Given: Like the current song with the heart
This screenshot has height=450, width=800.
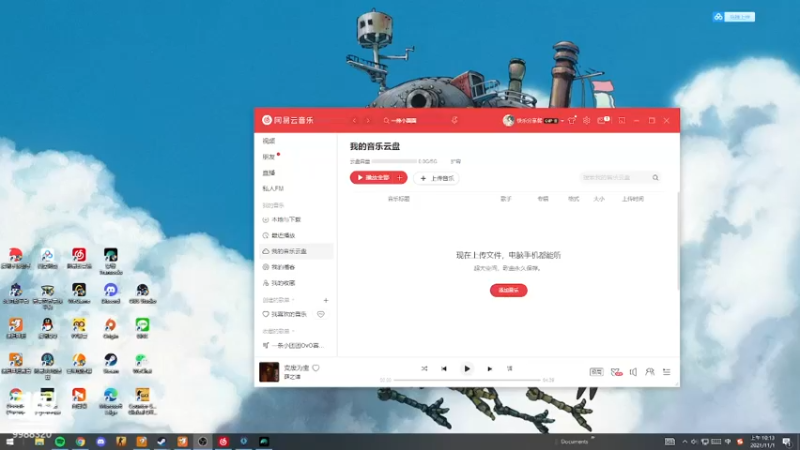Looking at the screenshot, I should pyautogui.click(x=316, y=368).
